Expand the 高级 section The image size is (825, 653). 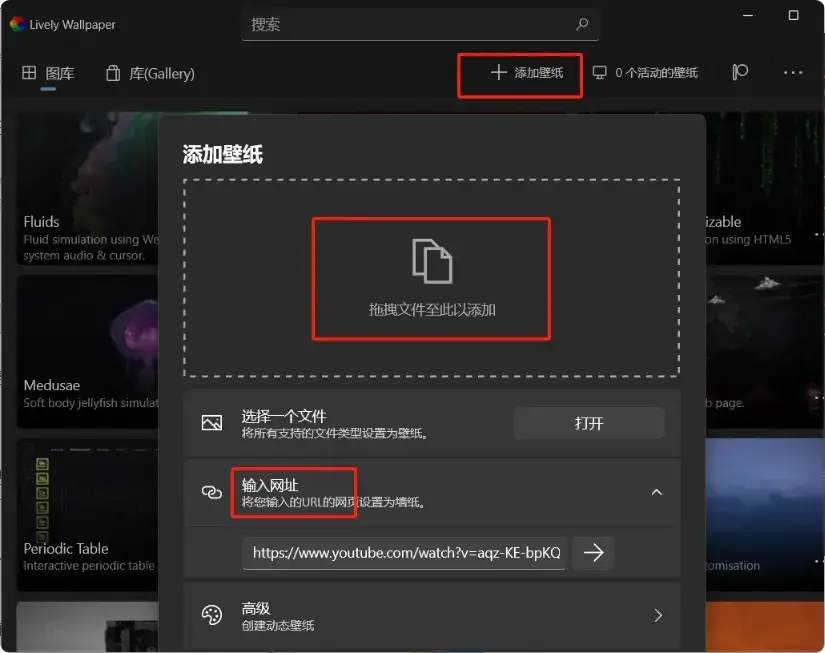point(657,615)
